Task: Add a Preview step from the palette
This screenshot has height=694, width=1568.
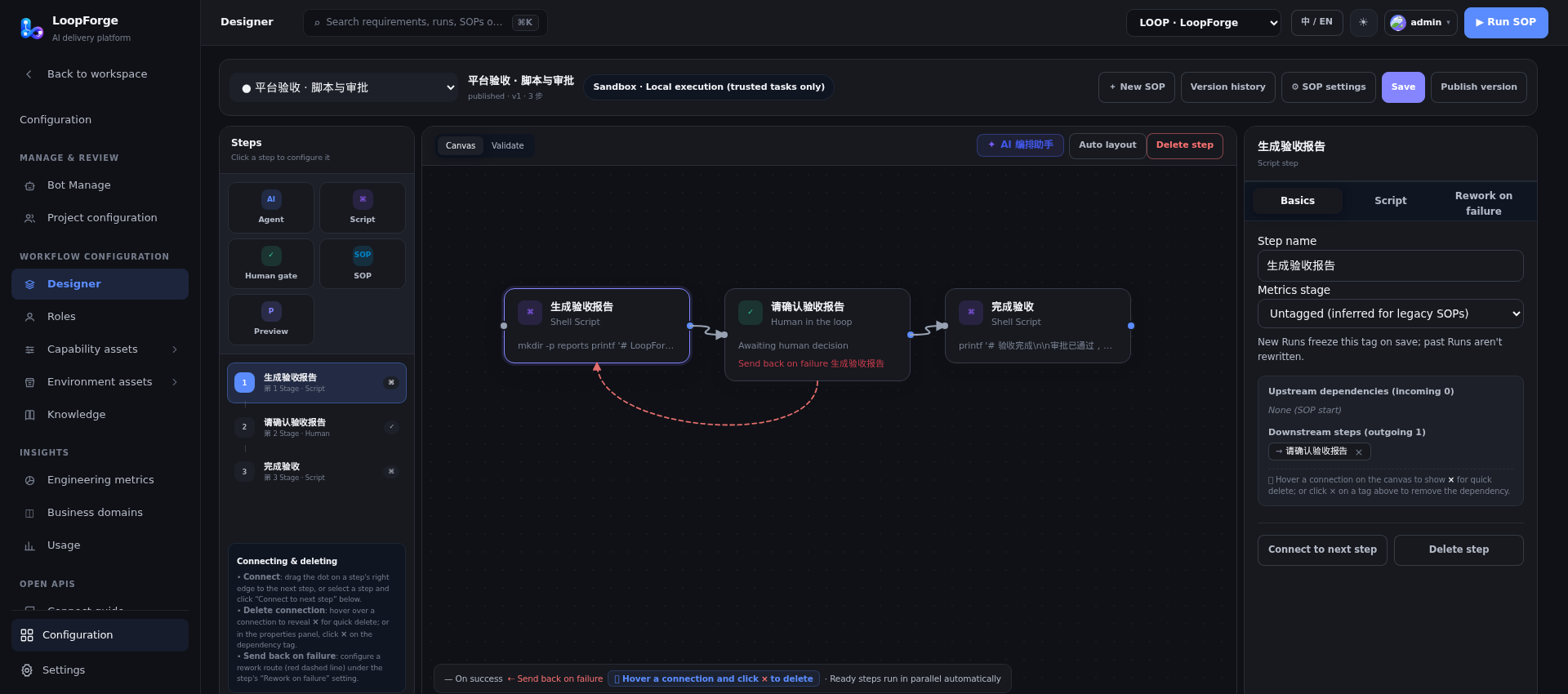Action: coord(271,319)
